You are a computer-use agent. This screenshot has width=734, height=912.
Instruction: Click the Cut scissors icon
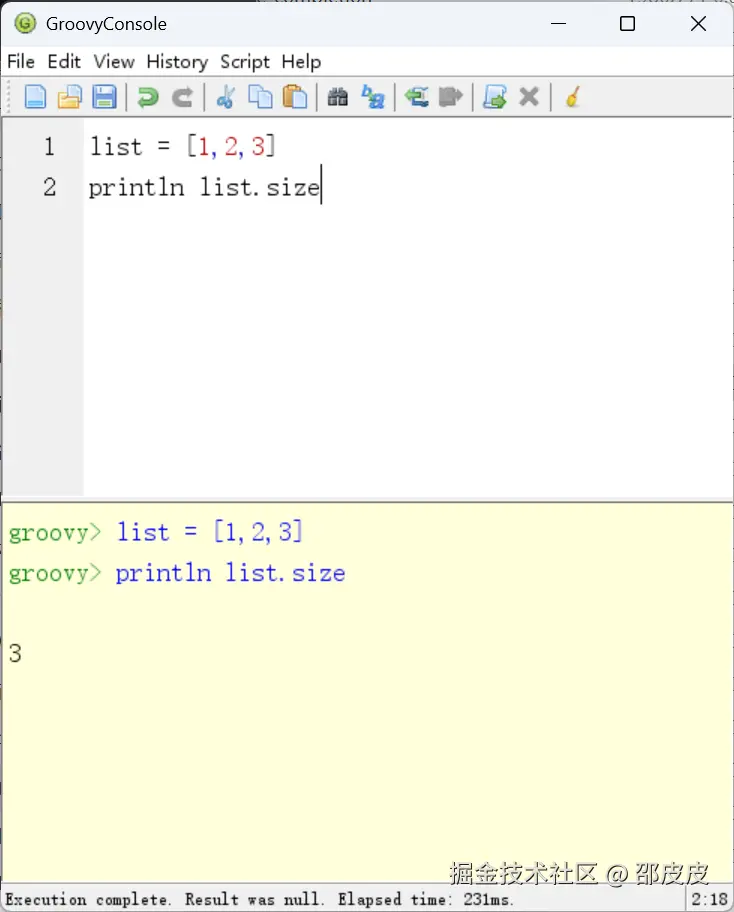click(226, 97)
